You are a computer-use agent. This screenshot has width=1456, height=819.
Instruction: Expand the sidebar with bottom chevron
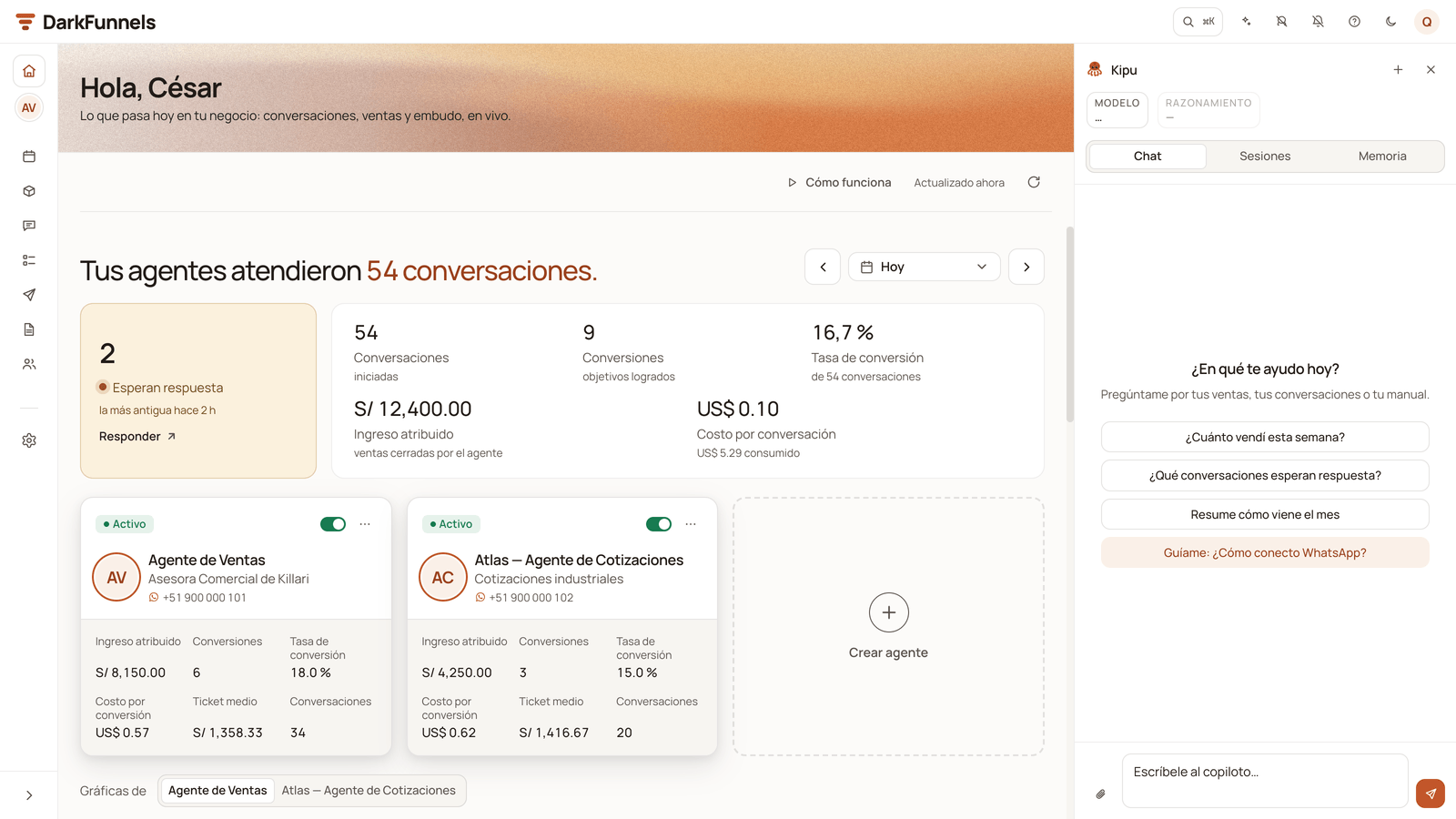click(29, 795)
